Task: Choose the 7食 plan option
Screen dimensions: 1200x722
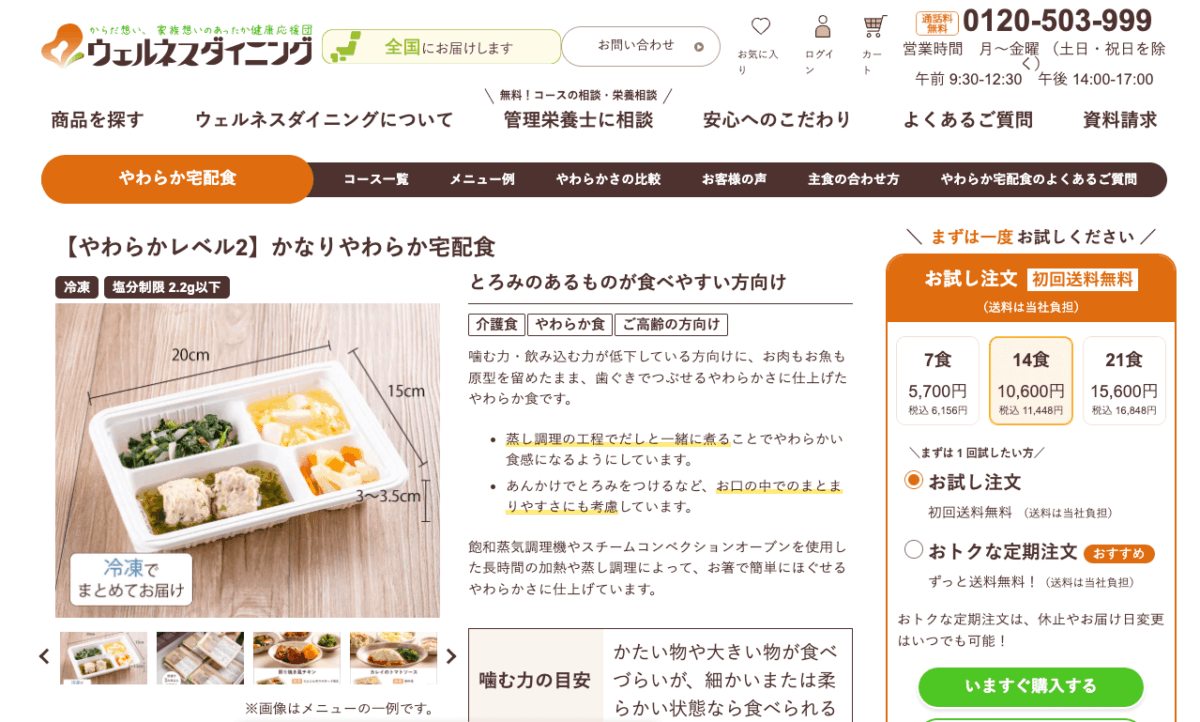Action: (937, 381)
